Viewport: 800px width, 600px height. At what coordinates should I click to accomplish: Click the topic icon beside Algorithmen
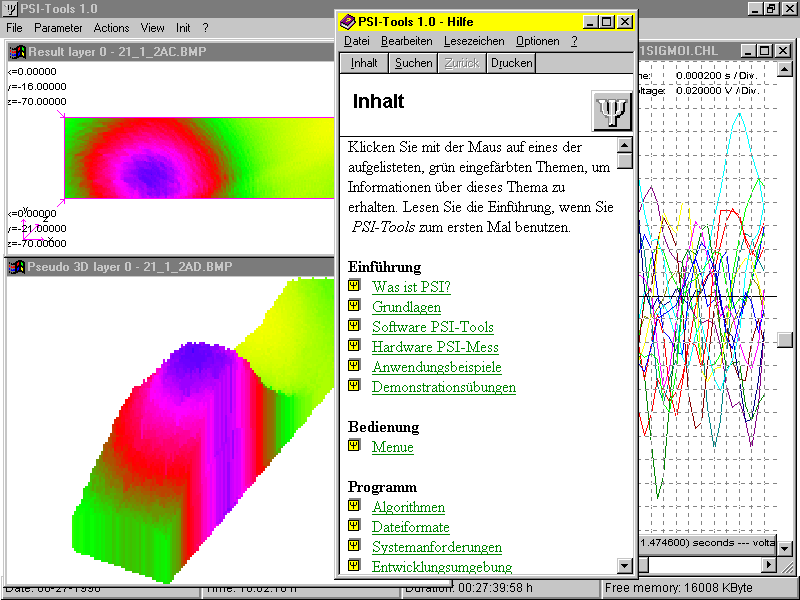[354, 506]
